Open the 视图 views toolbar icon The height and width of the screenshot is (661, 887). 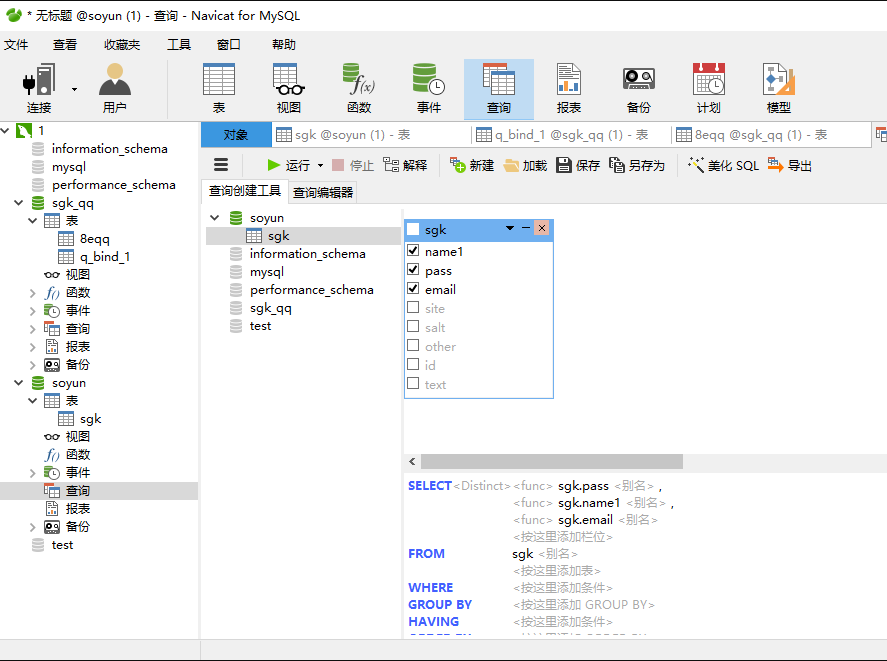click(289, 88)
